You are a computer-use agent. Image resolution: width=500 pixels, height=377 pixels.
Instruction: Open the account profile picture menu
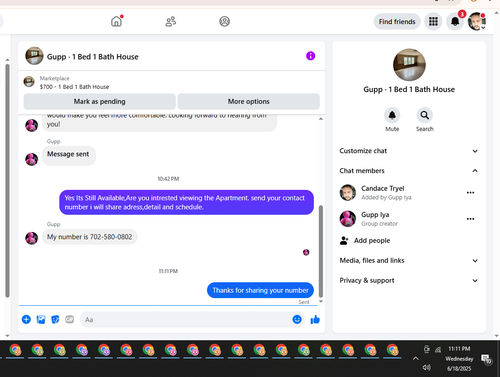pos(477,22)
